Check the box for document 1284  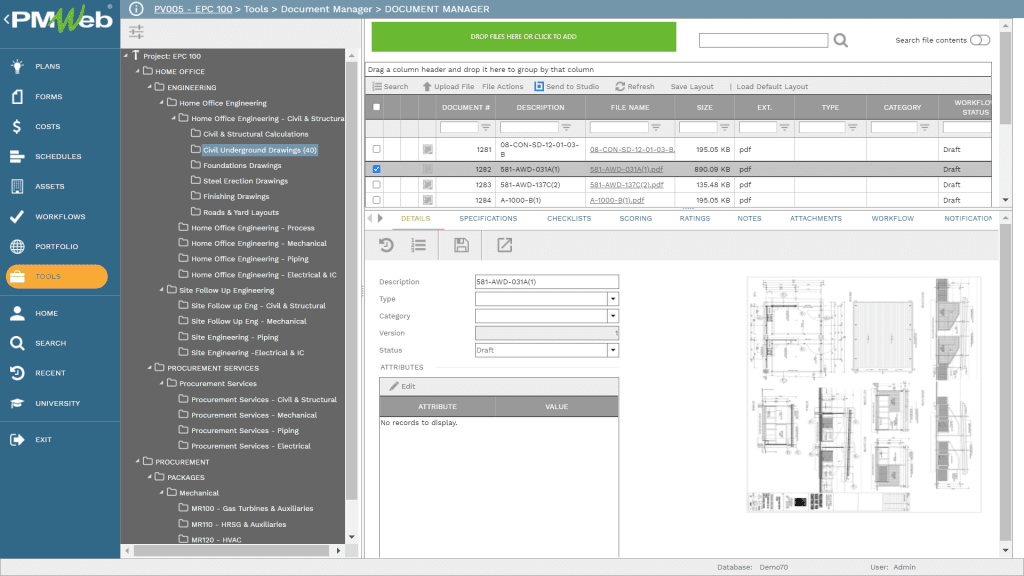click(x=376, y=200)
